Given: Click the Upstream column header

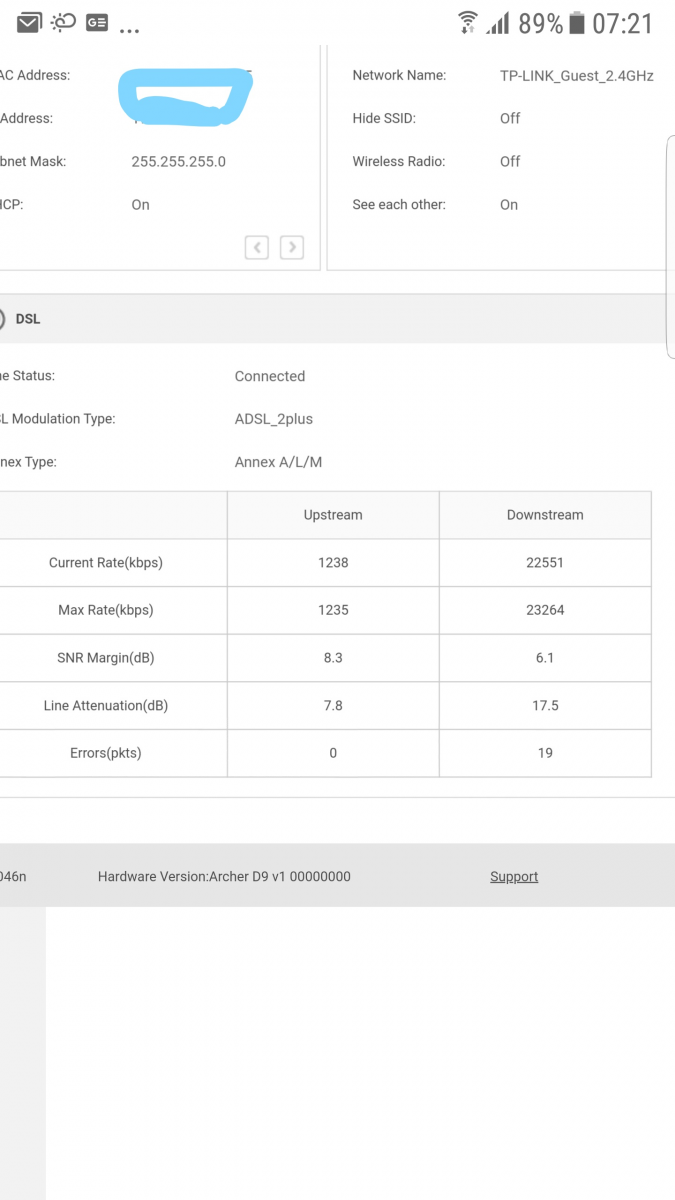Looking at the screenshot, I should 333,515.
